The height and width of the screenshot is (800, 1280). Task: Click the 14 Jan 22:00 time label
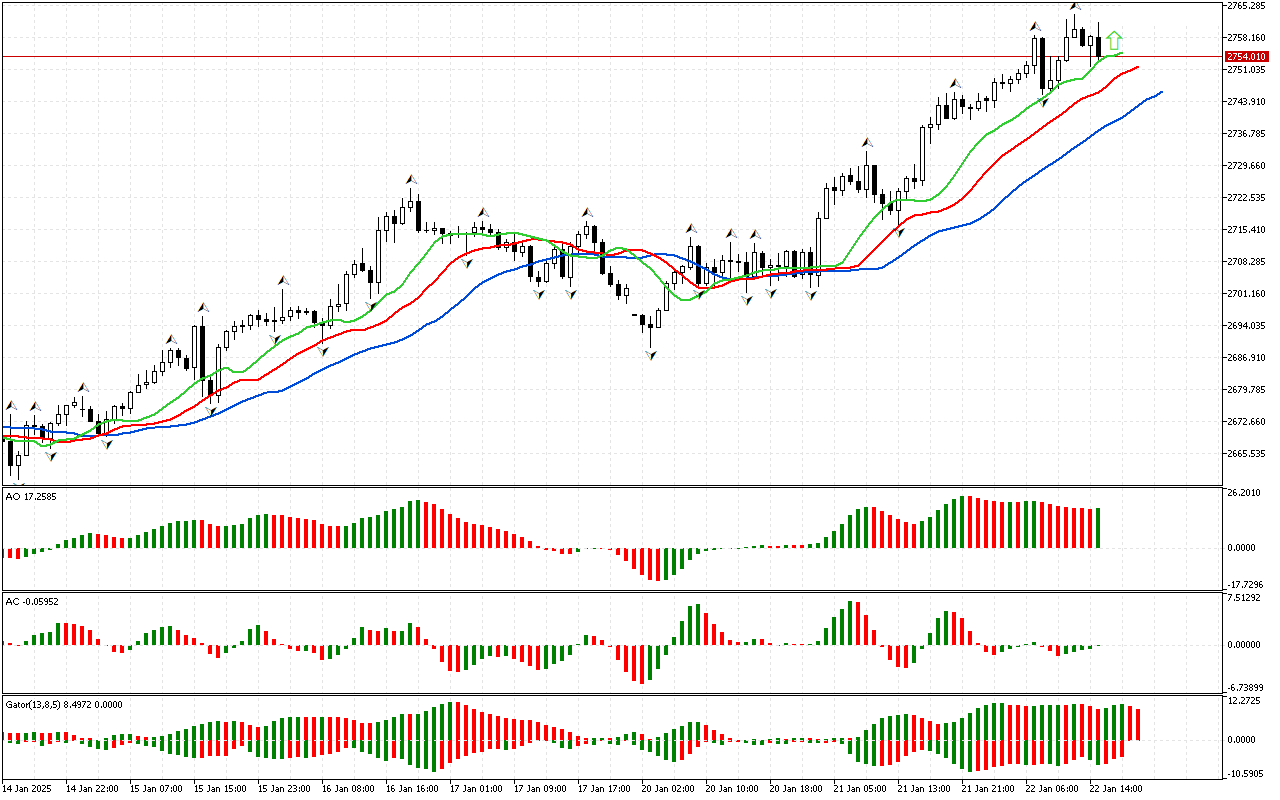pyautogui.click(x=92, y=789)
